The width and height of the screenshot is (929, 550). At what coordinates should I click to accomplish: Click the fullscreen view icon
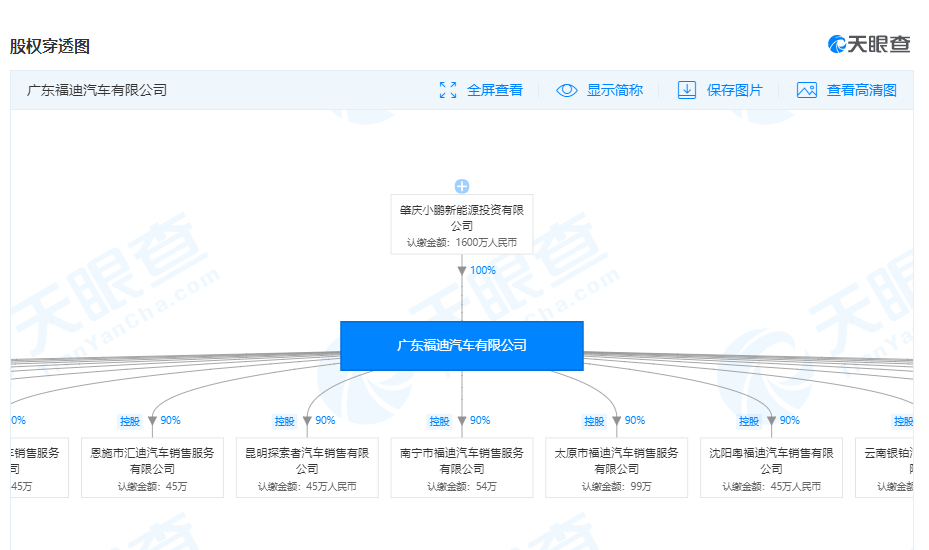(x=448, y=90)
